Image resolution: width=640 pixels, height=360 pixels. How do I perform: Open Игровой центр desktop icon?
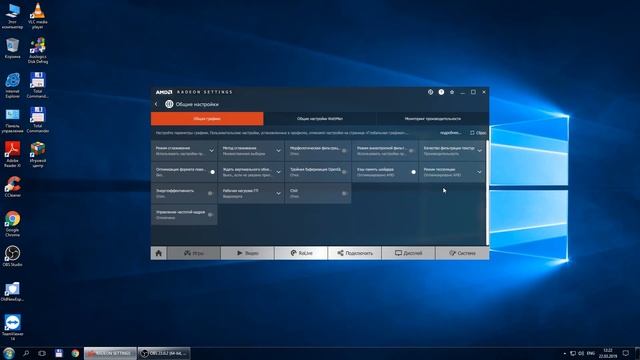click(38, 155)
